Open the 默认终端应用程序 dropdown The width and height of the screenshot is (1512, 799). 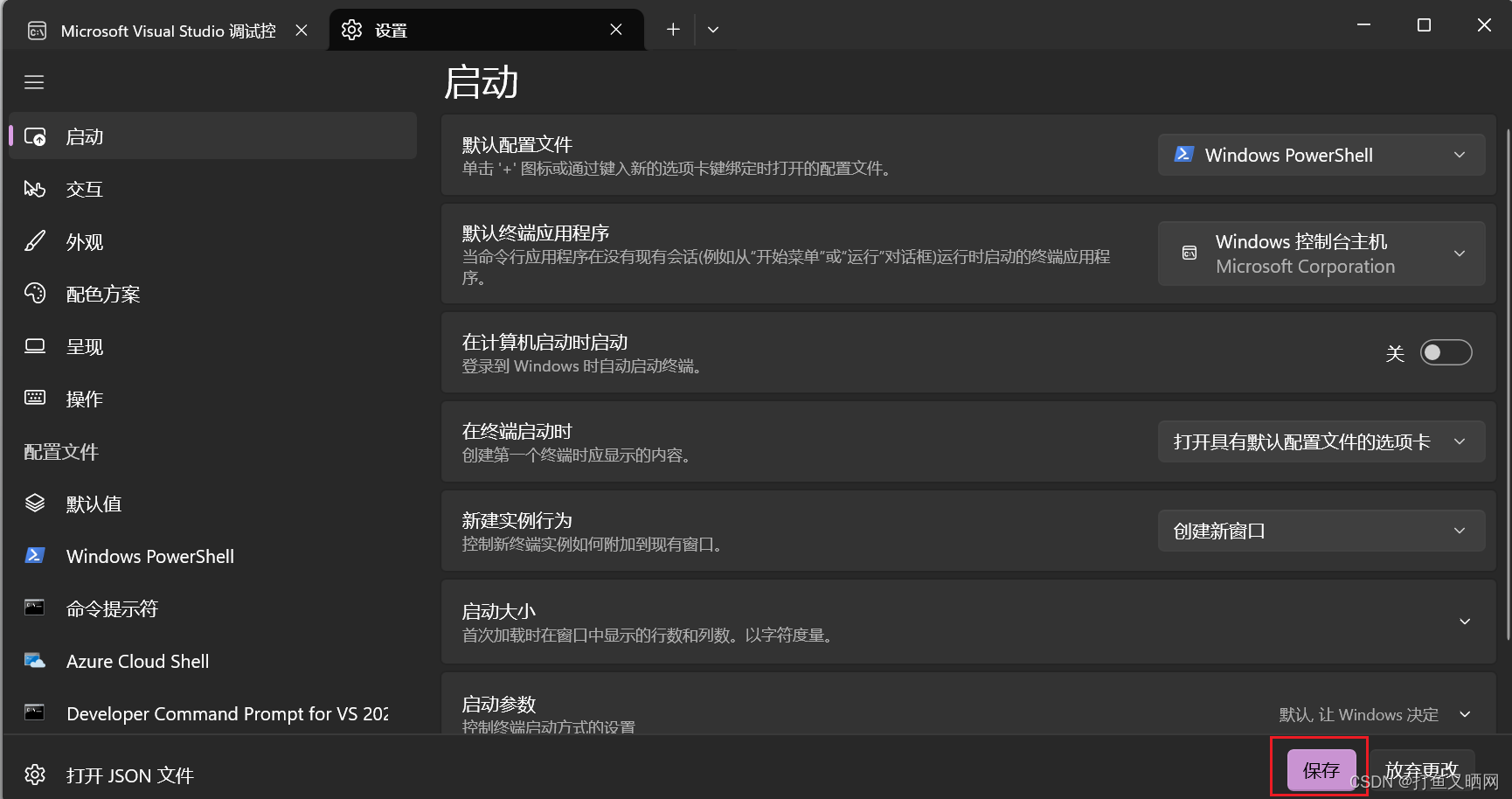coord(1321,254)
